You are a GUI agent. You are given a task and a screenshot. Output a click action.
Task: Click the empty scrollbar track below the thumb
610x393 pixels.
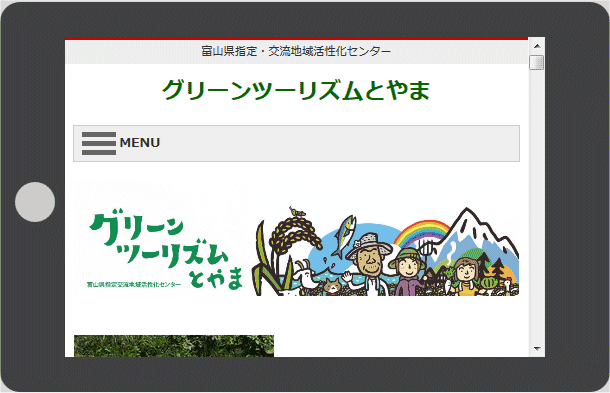tap(537, 206)
